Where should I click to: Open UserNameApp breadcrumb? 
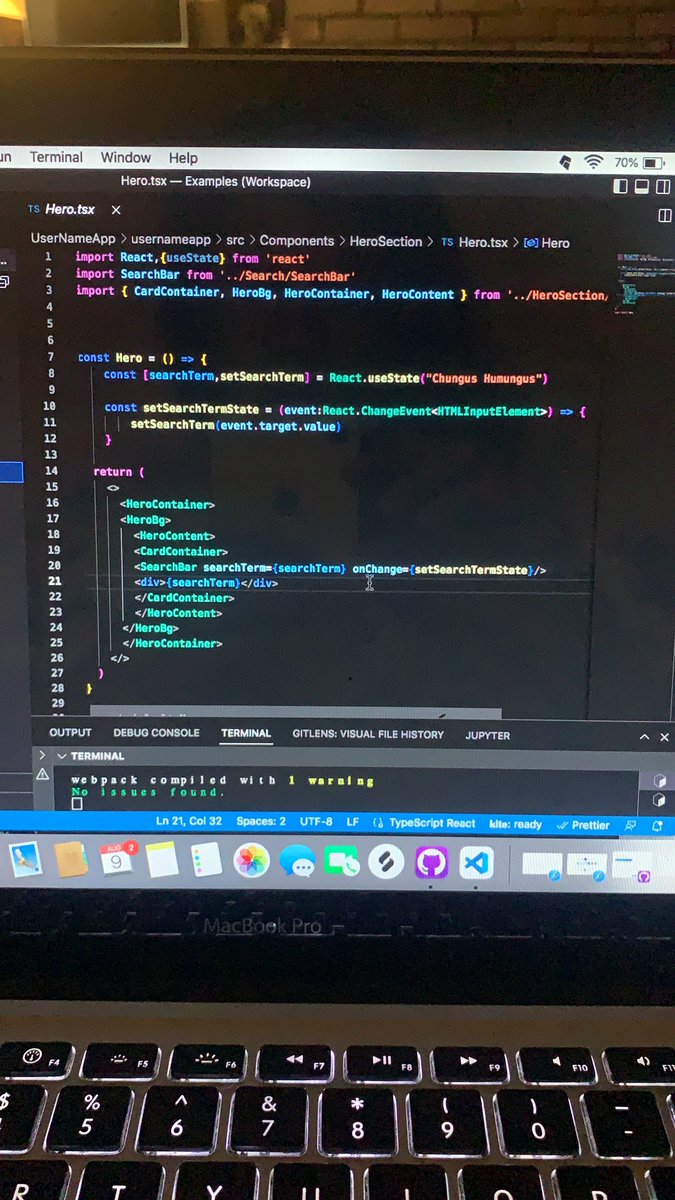(x=73, y=241)
